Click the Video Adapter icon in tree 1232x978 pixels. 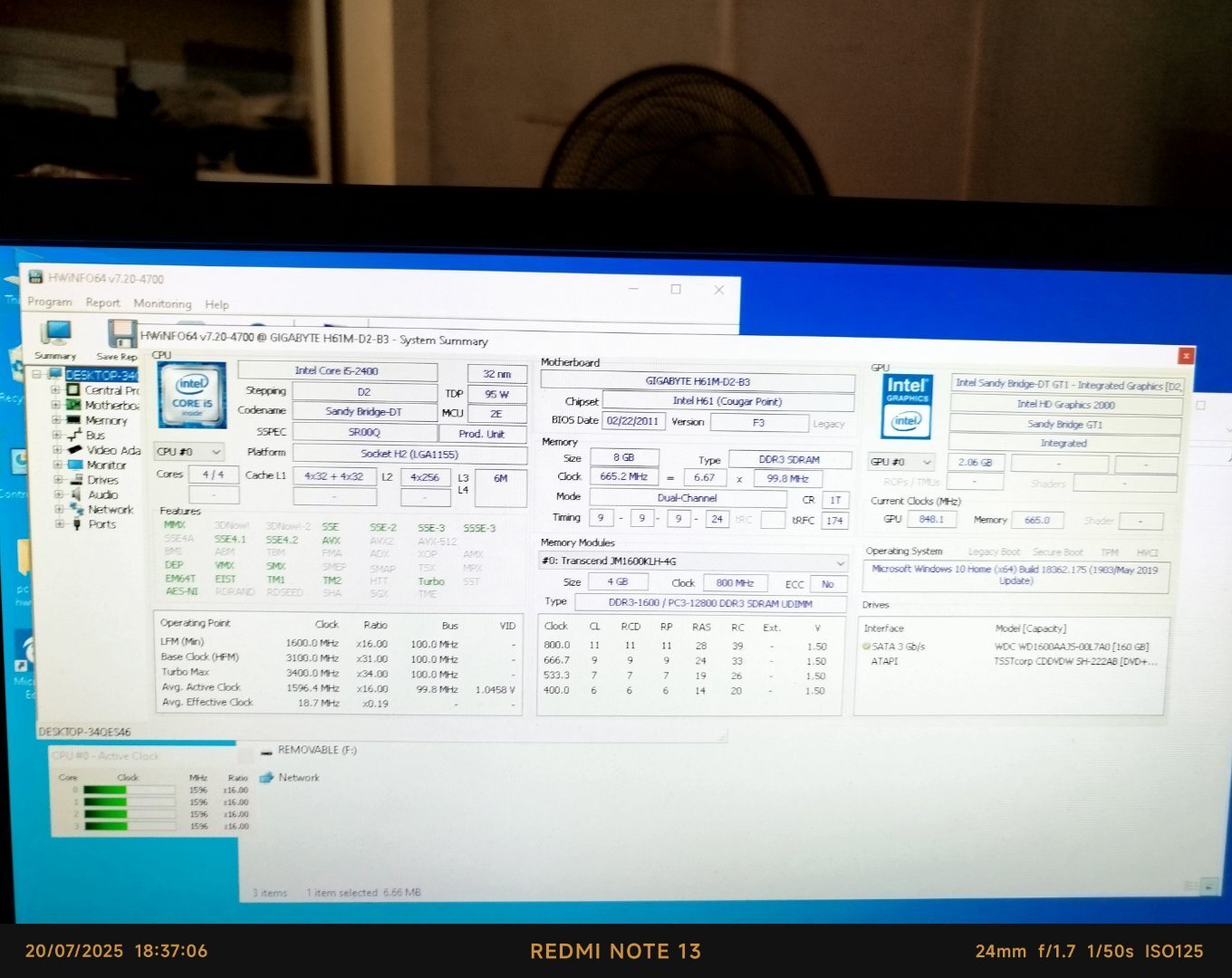click(73, 450)
